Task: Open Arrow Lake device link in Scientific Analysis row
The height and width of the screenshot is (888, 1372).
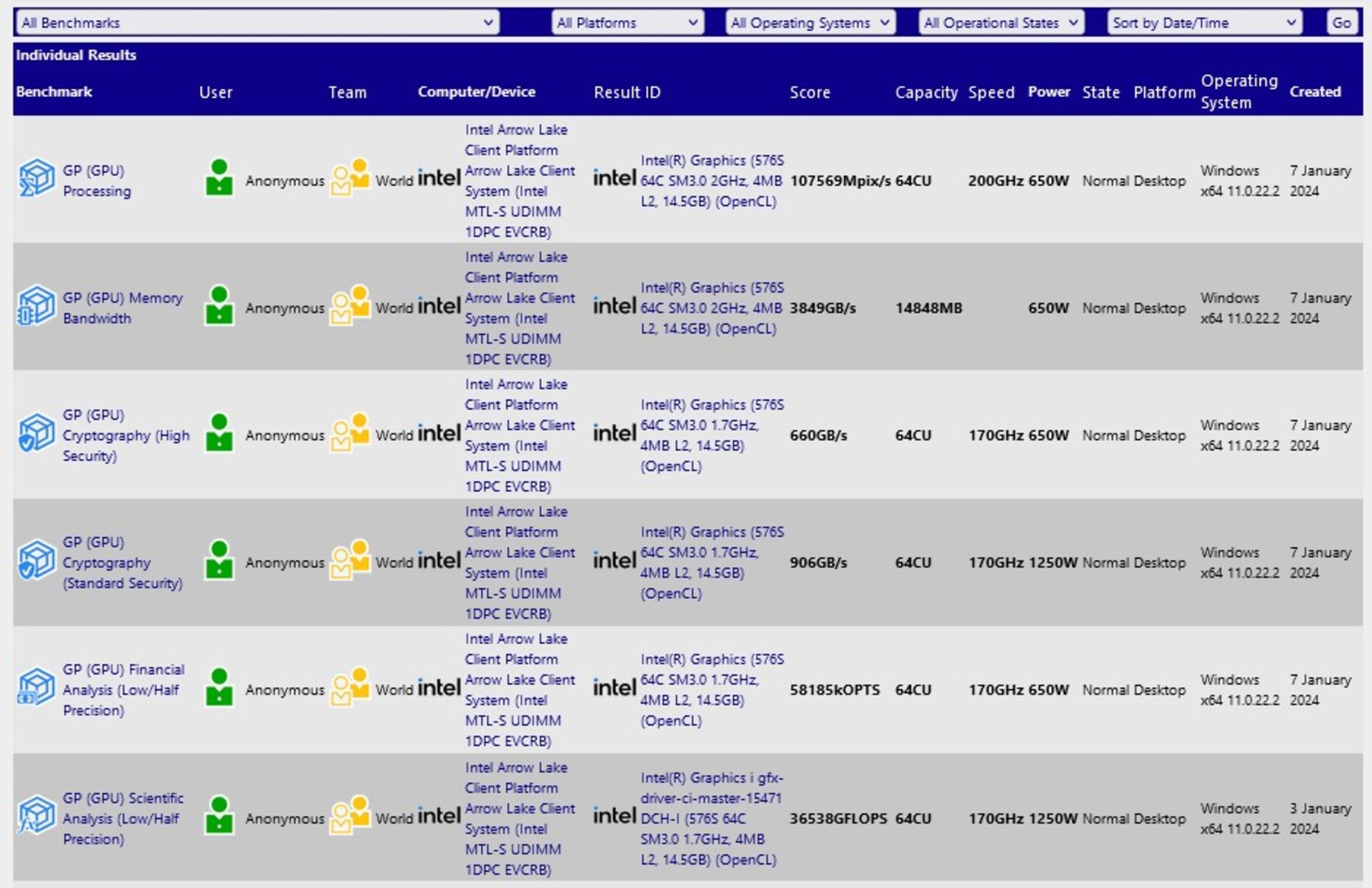Action: [x=520, y=819]
